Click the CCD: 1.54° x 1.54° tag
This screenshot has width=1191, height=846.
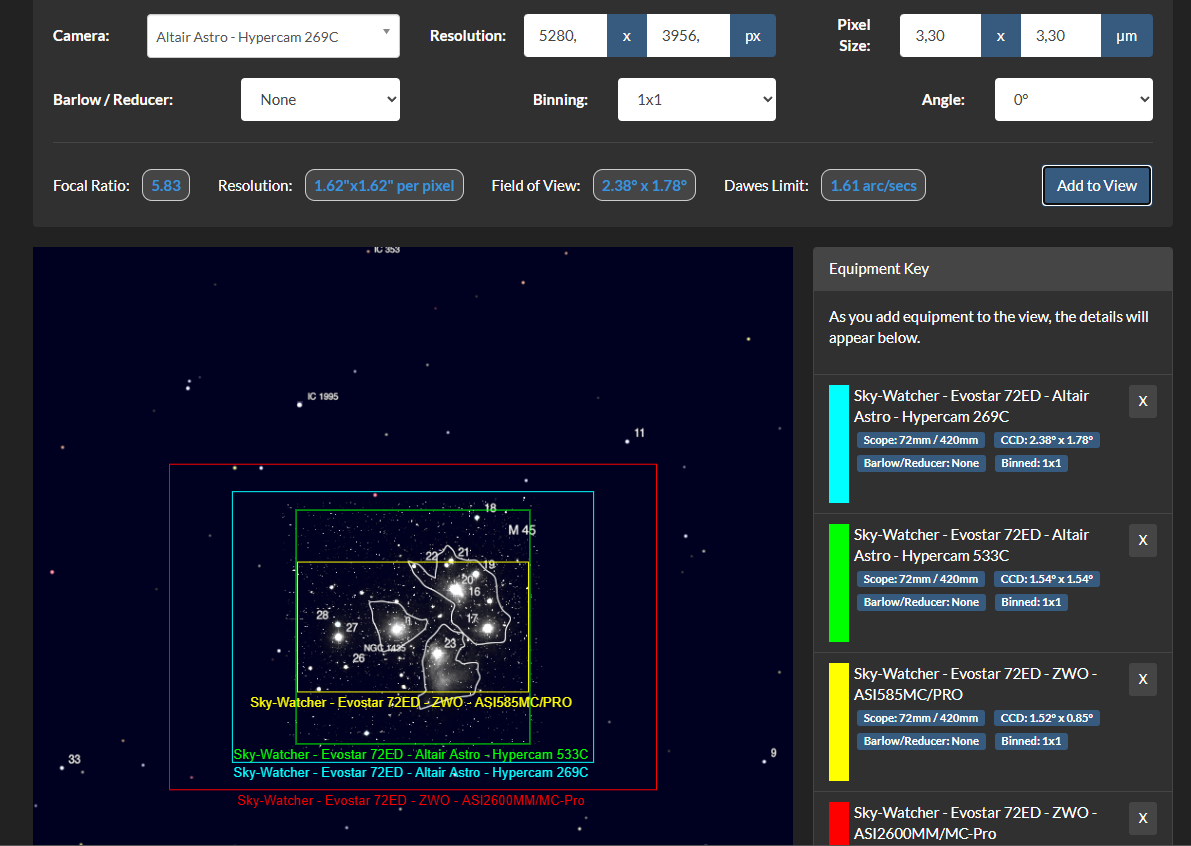pos(1047,579)
